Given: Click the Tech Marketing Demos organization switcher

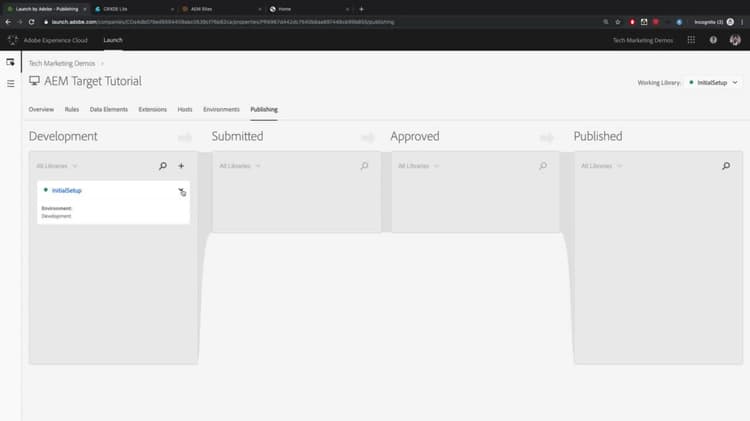Looking at the screenshot, I should [x=643, y=40].
